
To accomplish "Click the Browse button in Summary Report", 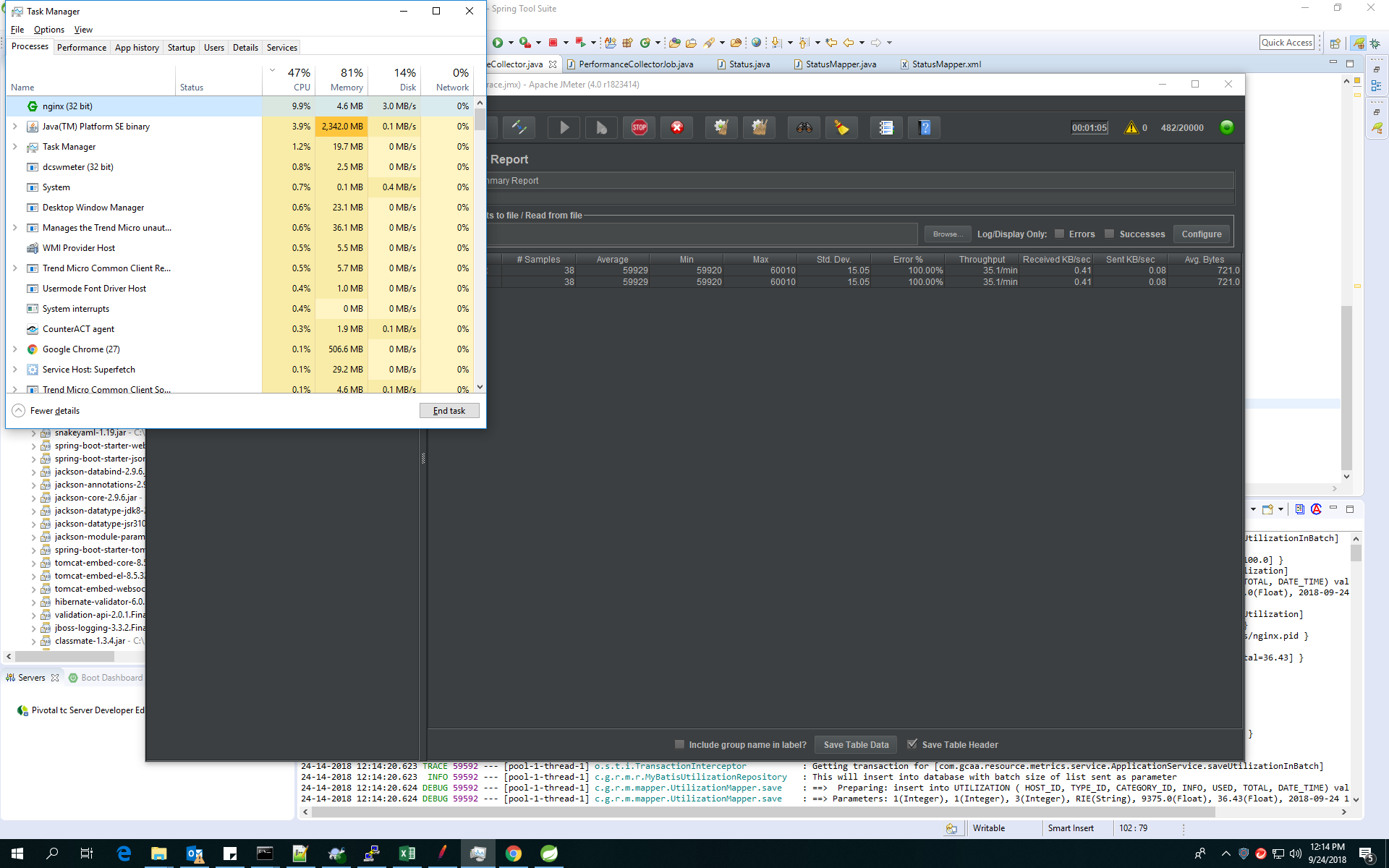I will pyautogui.click(x=946, y=234).
